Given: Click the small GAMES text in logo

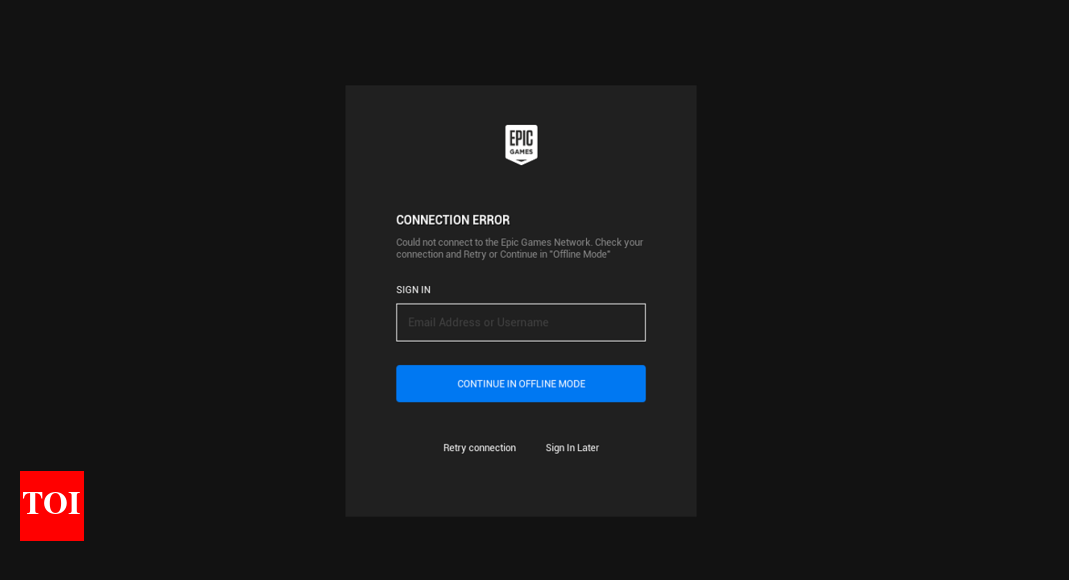Looking at the screenshot, I should coord(521,152).
